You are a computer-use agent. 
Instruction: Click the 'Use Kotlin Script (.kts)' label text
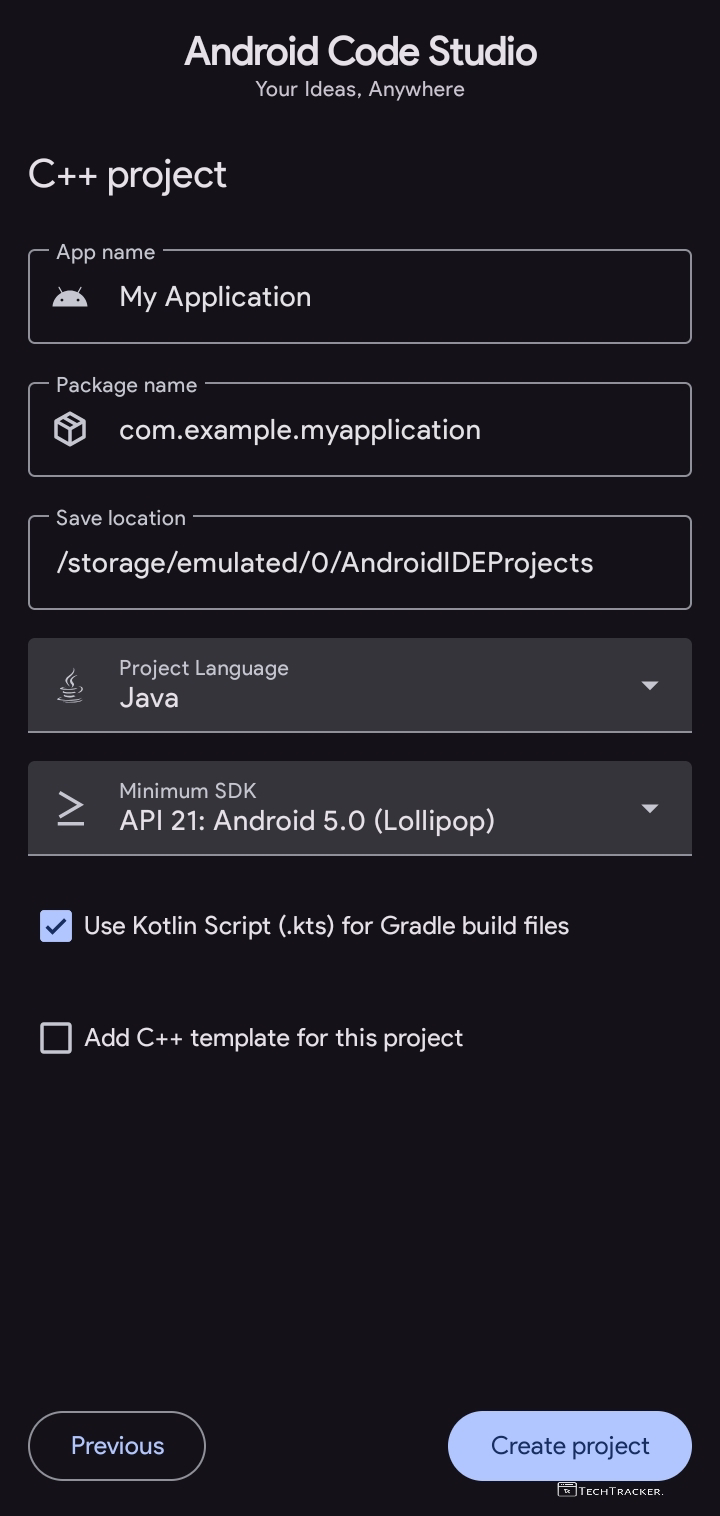point(326,926)
